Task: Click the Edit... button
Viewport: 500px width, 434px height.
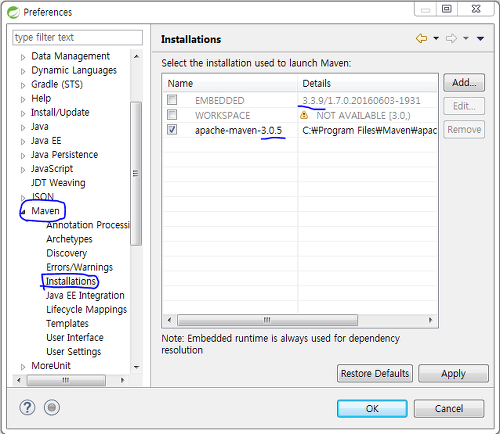Action: (x=464, y=106)
